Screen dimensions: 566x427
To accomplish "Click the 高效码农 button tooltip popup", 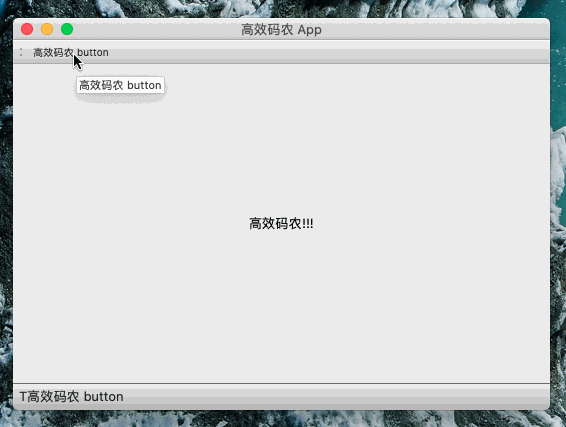I will [x=120, y=85].
